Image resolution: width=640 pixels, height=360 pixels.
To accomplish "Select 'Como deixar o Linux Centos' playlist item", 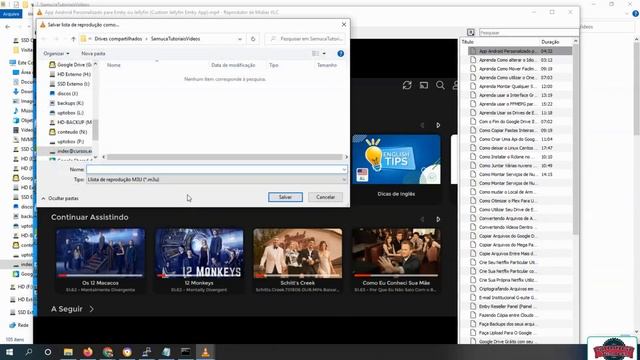I will [520, 148].
